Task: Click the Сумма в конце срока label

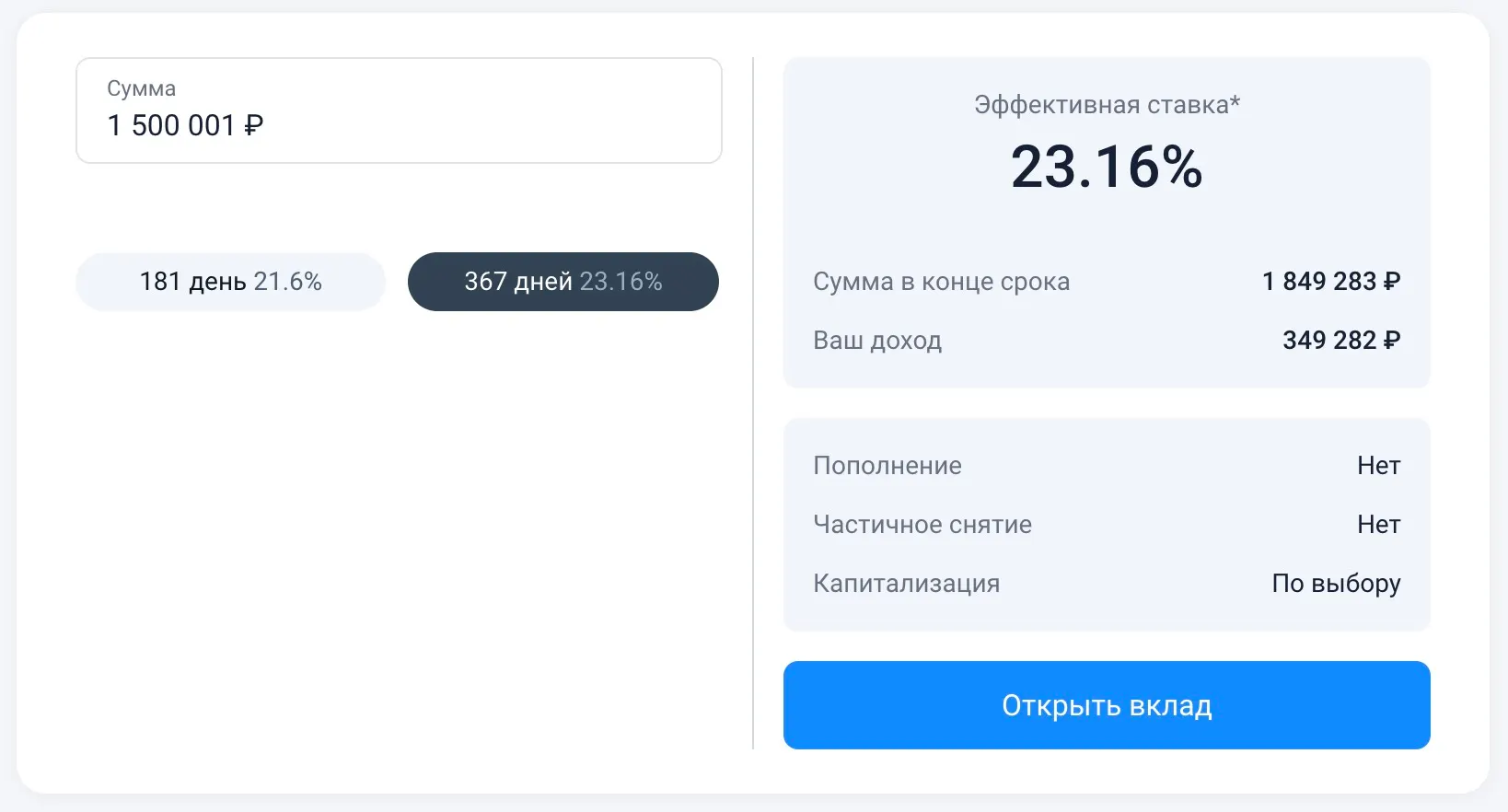Action: [941, 282]
